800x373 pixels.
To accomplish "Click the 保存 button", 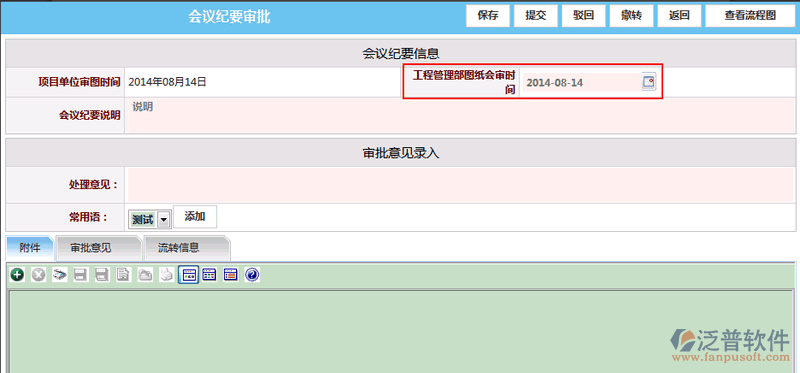I will coord(488,16).
